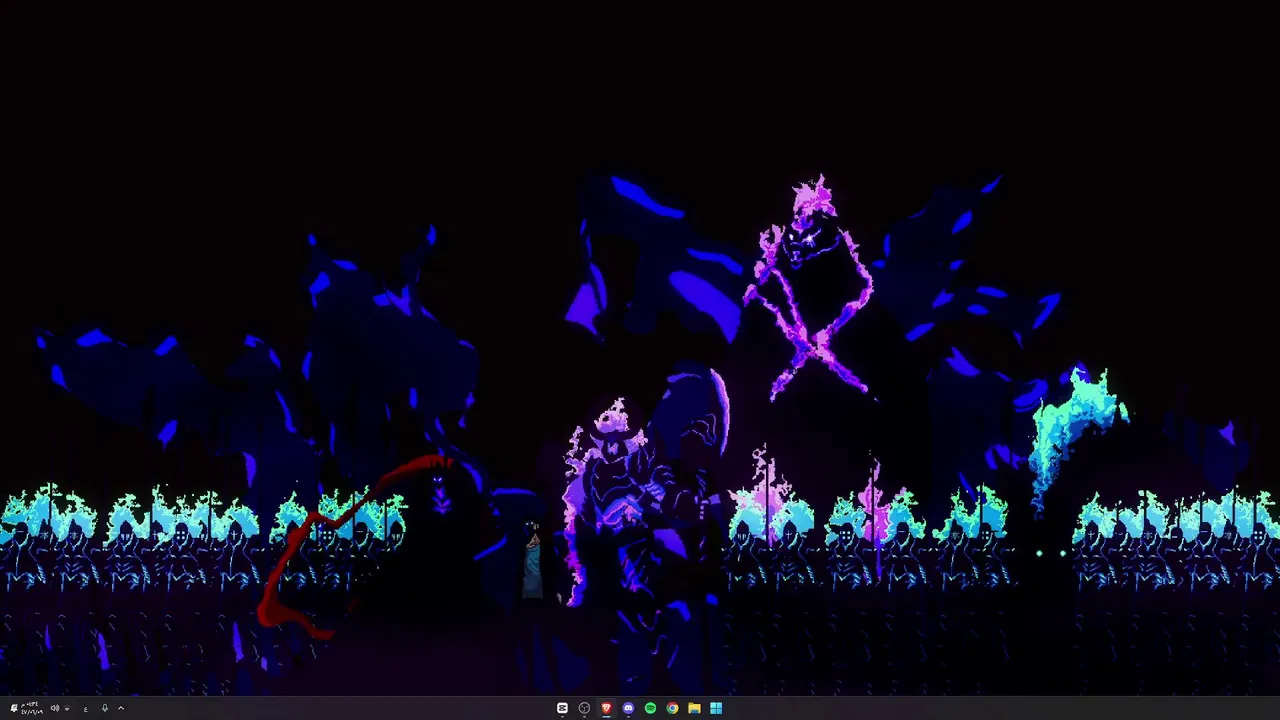This screenshot has height=720, width=1280.
Task: Open the volume control in system tray
Action: [55, 708]
